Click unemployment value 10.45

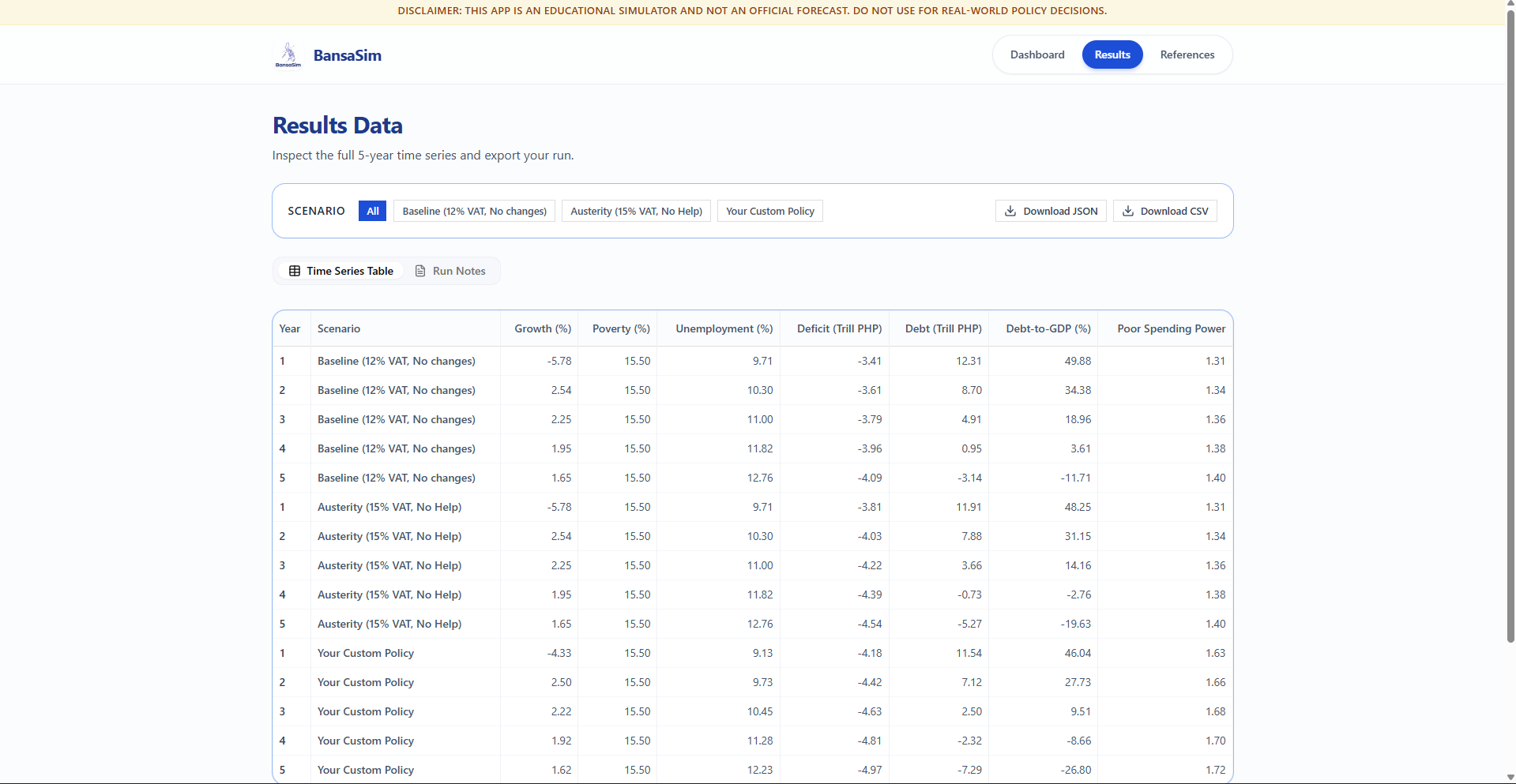[x=760, y=711]
